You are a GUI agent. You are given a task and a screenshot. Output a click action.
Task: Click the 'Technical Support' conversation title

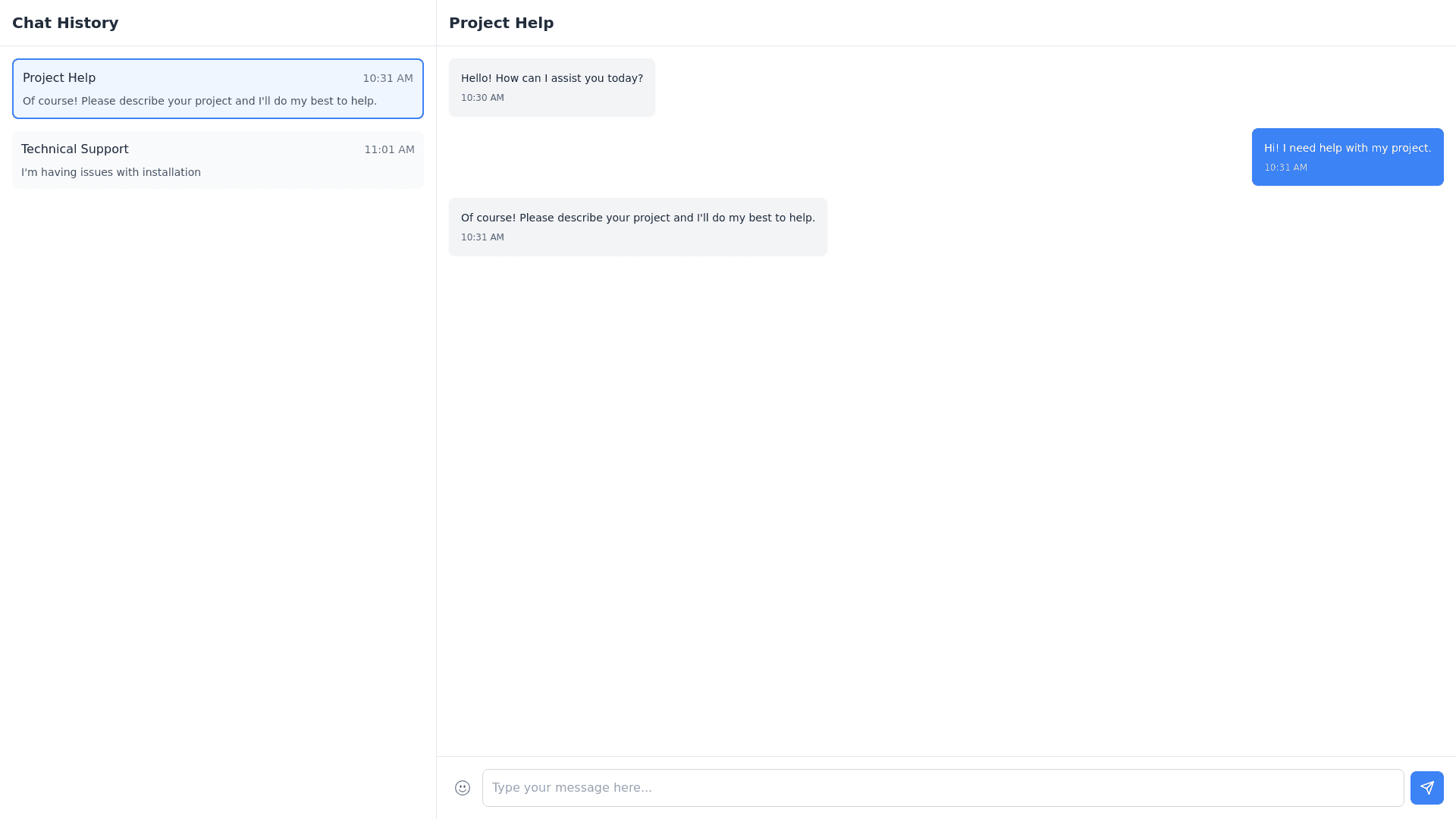pos(74,149)
